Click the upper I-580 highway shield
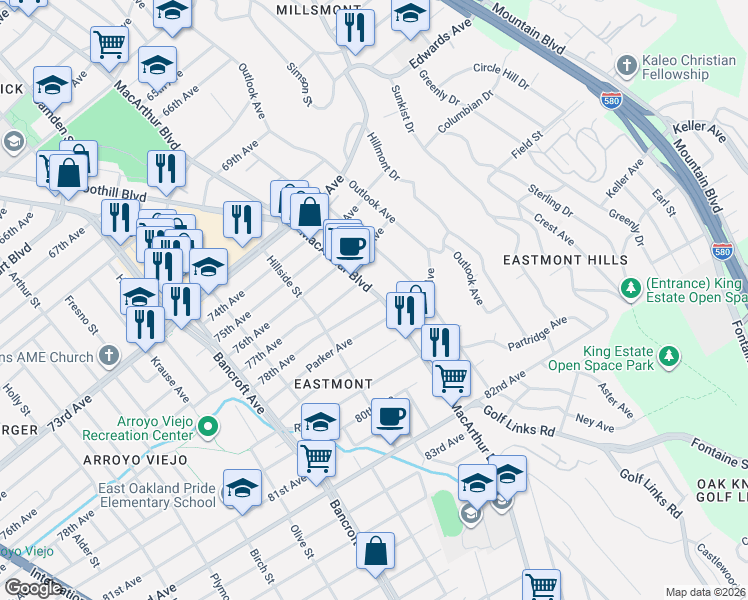Image resolution: width=748 pixels, height=600 pixels. [611, 100]
